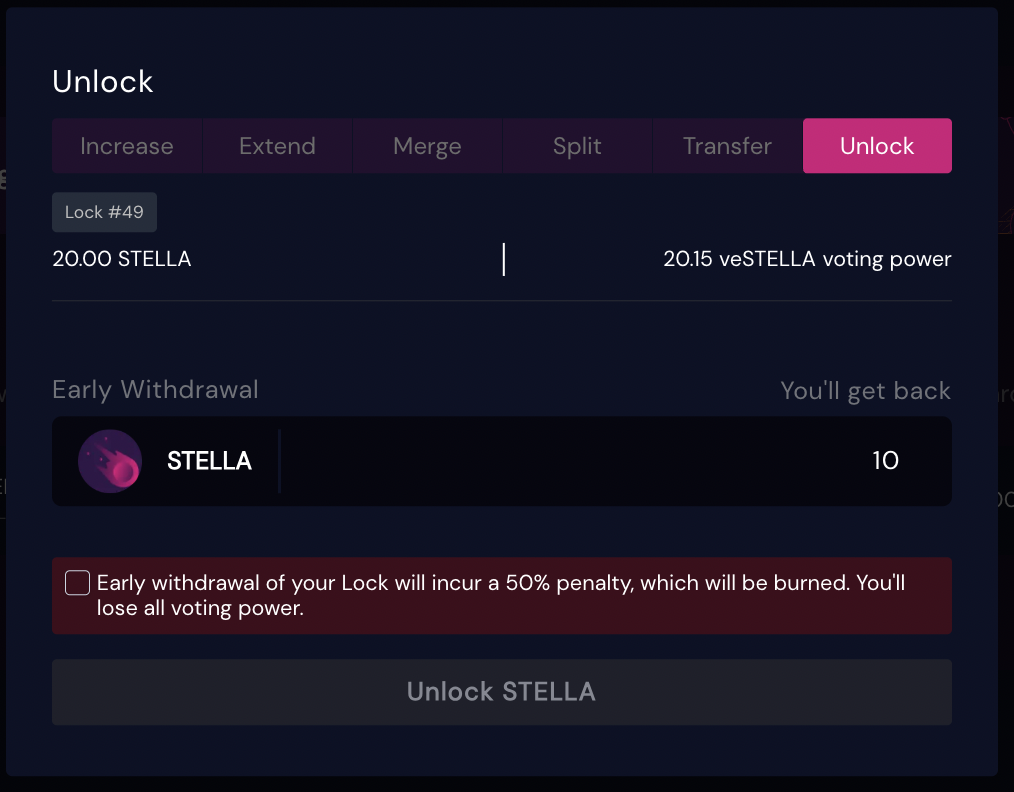
Task: Click the divider beside the STELLA token name
Action: pyautogui.click(x=279, y=461)
